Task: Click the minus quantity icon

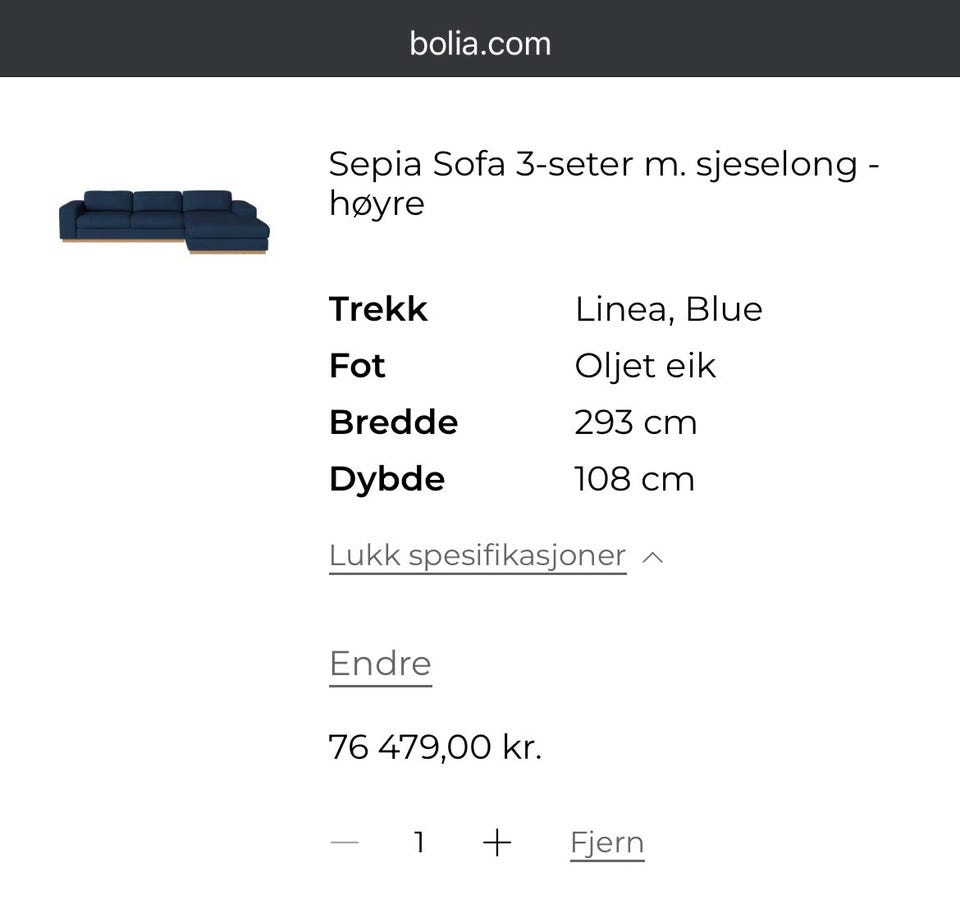Action: (344, 843)
